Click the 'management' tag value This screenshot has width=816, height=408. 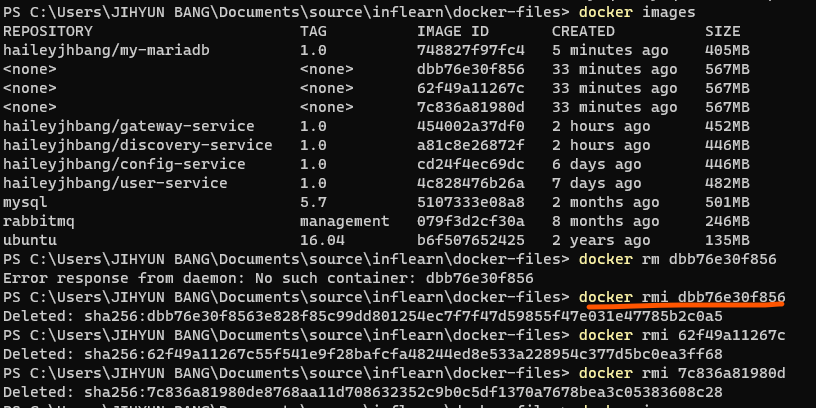(345, 221)
